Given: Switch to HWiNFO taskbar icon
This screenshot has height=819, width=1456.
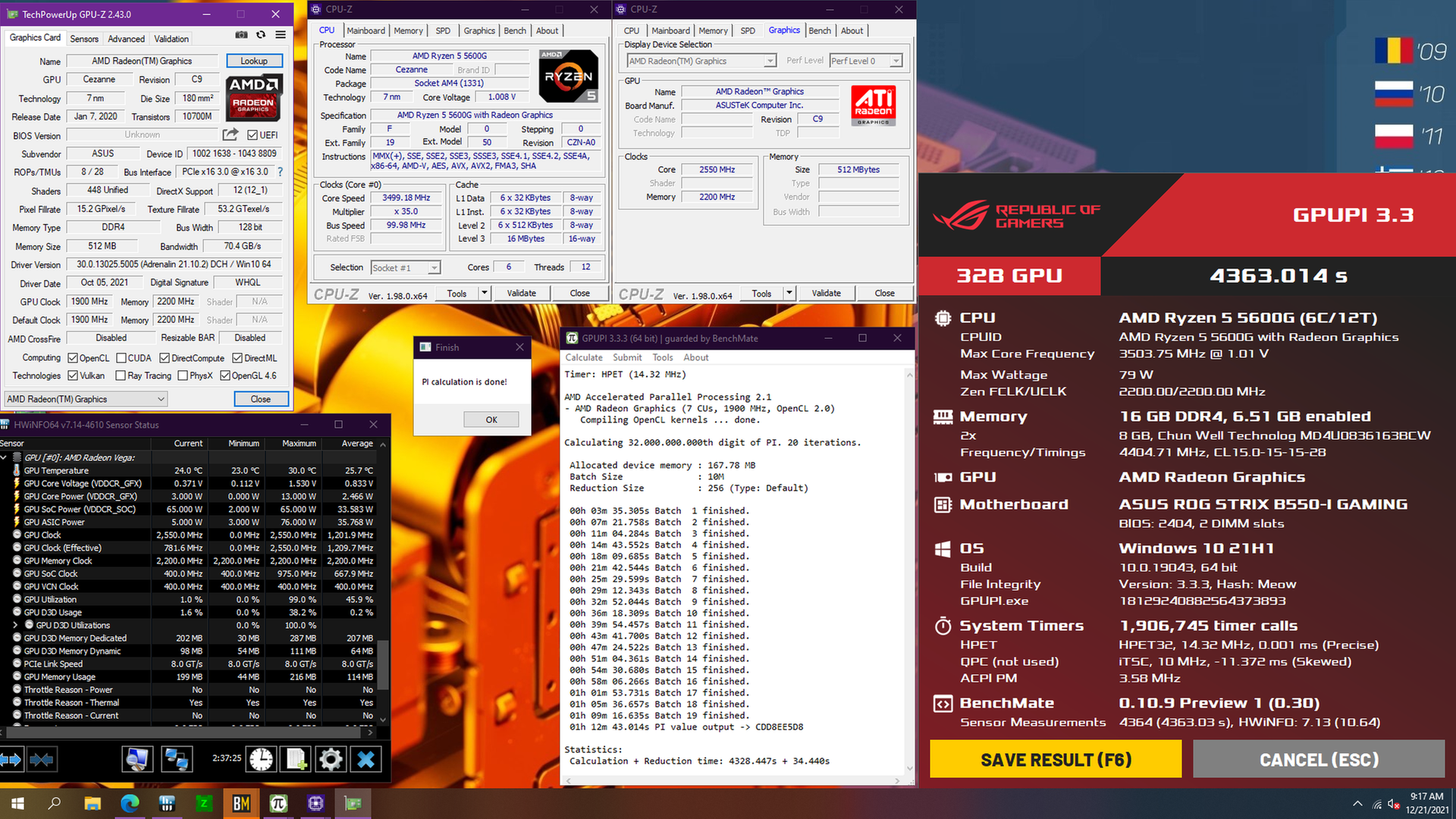Looking at the screenshot, I should pos(167,803).
